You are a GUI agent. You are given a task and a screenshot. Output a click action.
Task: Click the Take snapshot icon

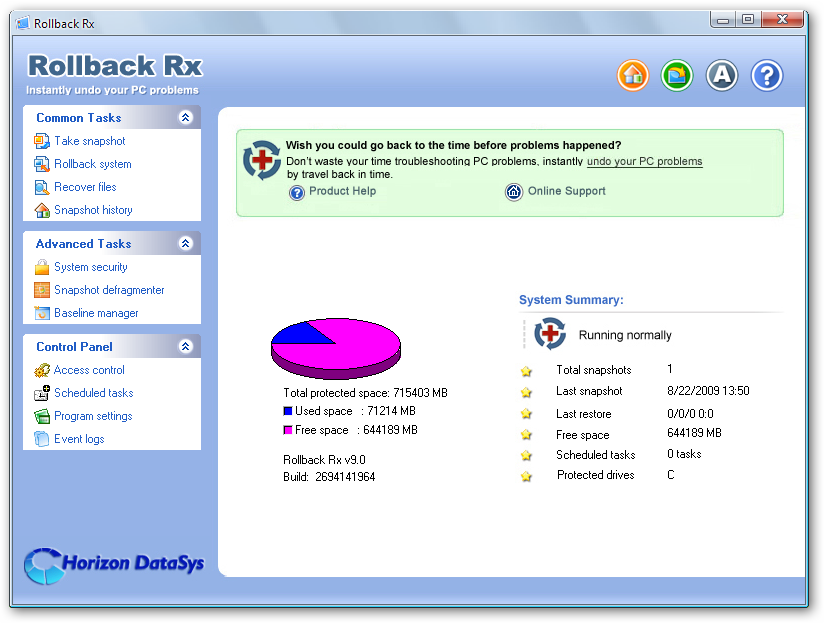pos(42,141)
